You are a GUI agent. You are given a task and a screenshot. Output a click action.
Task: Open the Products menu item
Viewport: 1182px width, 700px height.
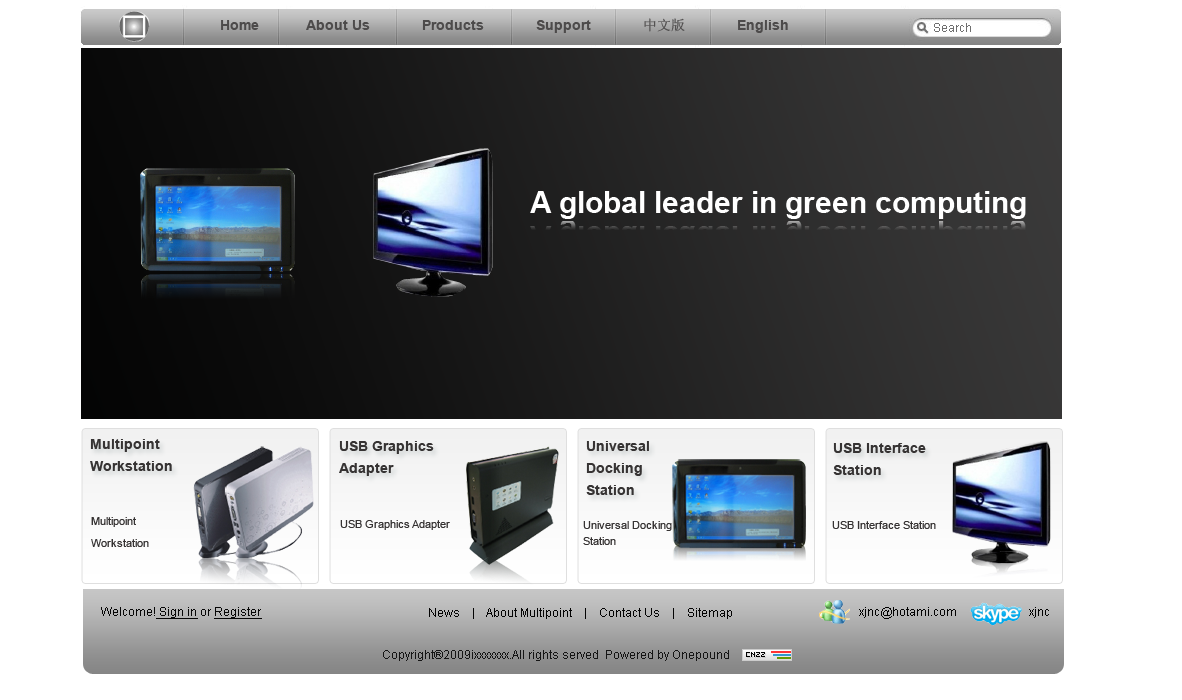[452, 26]
